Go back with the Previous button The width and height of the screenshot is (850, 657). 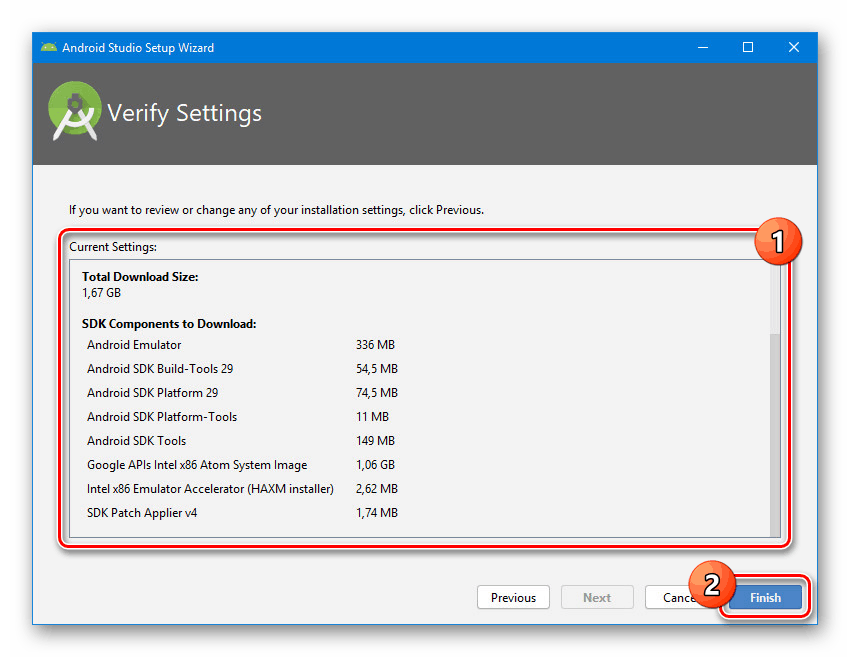click(x=513, y=597)
